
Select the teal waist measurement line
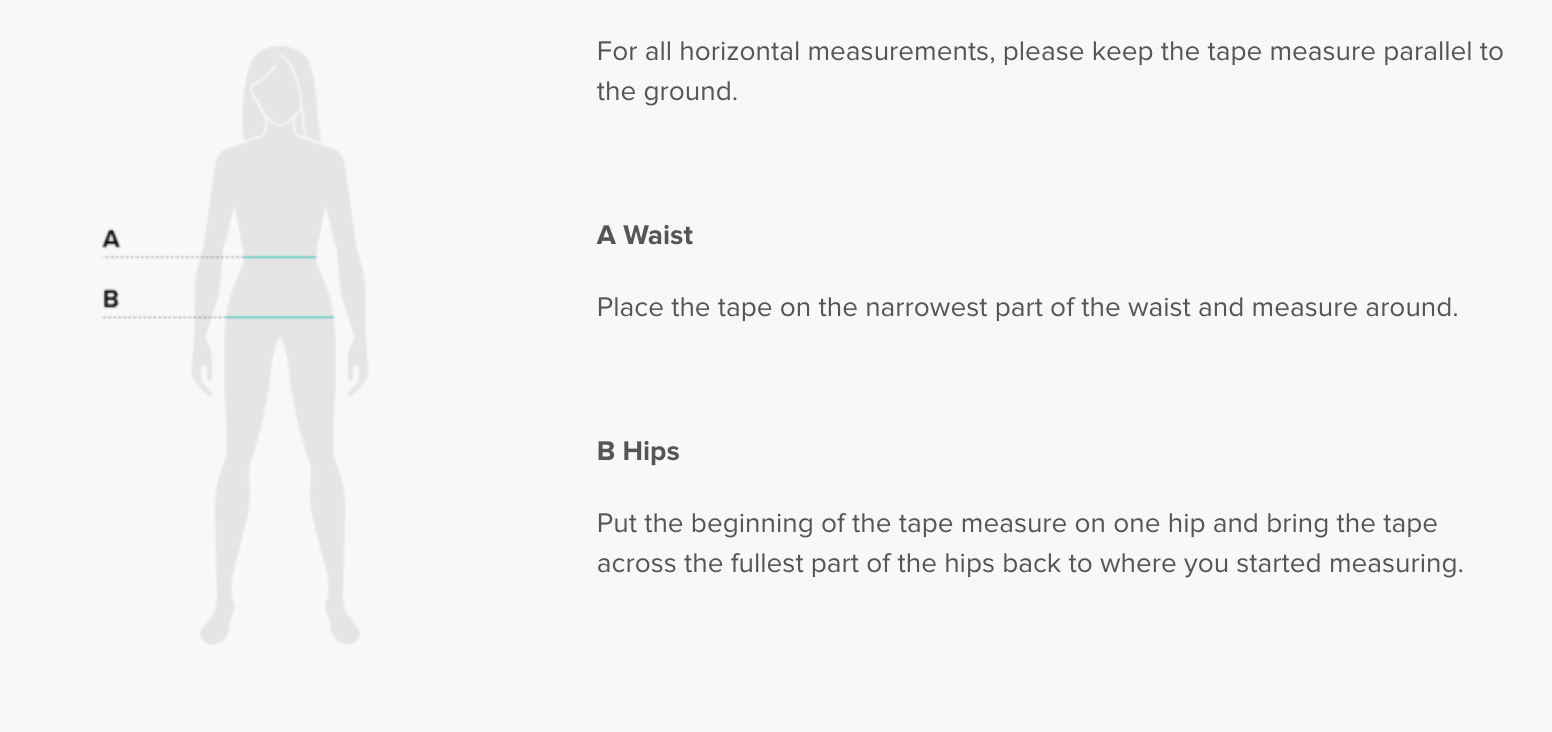coord(279,257)
